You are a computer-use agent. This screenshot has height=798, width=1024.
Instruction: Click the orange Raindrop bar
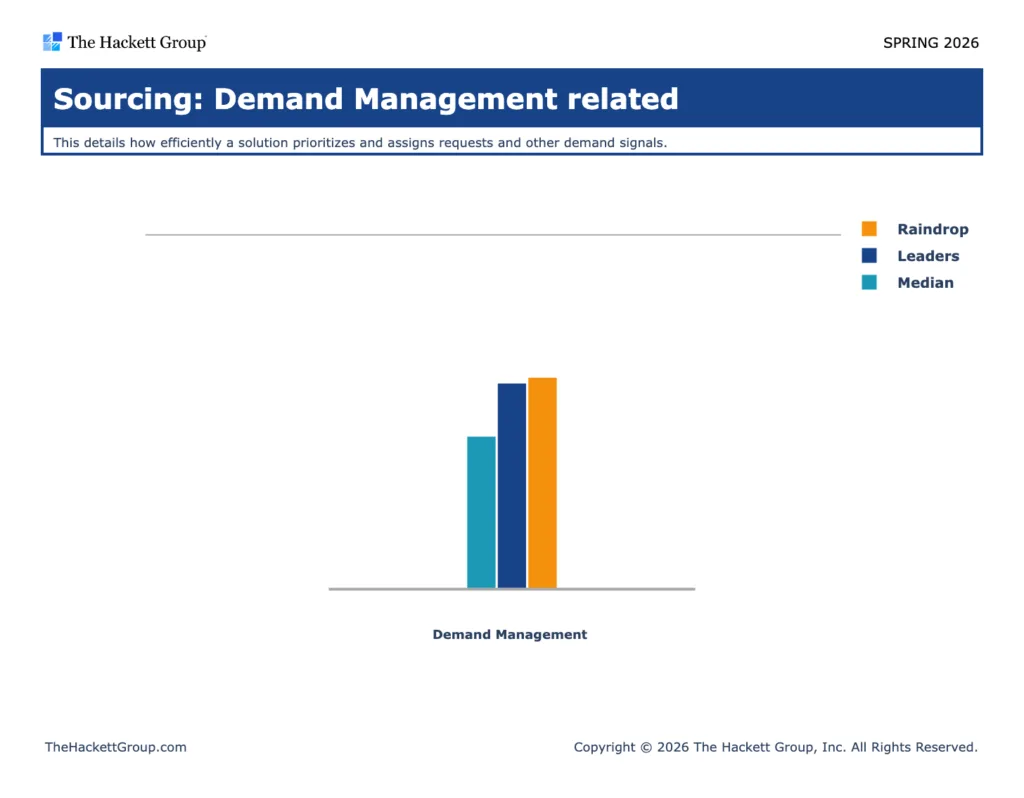[543, 483]
